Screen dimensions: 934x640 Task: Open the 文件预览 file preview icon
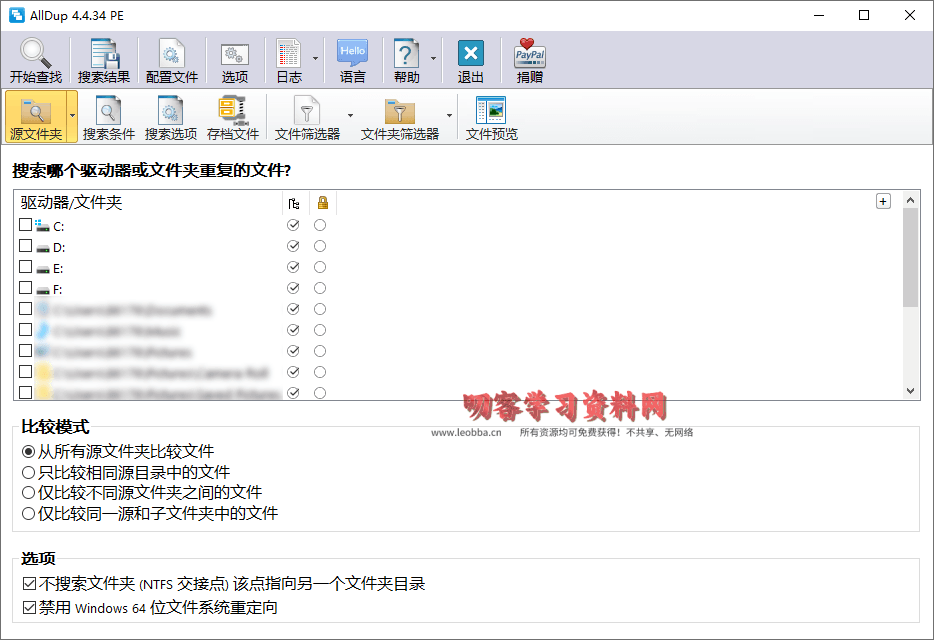pyautogui.click(x=491, y=110)
